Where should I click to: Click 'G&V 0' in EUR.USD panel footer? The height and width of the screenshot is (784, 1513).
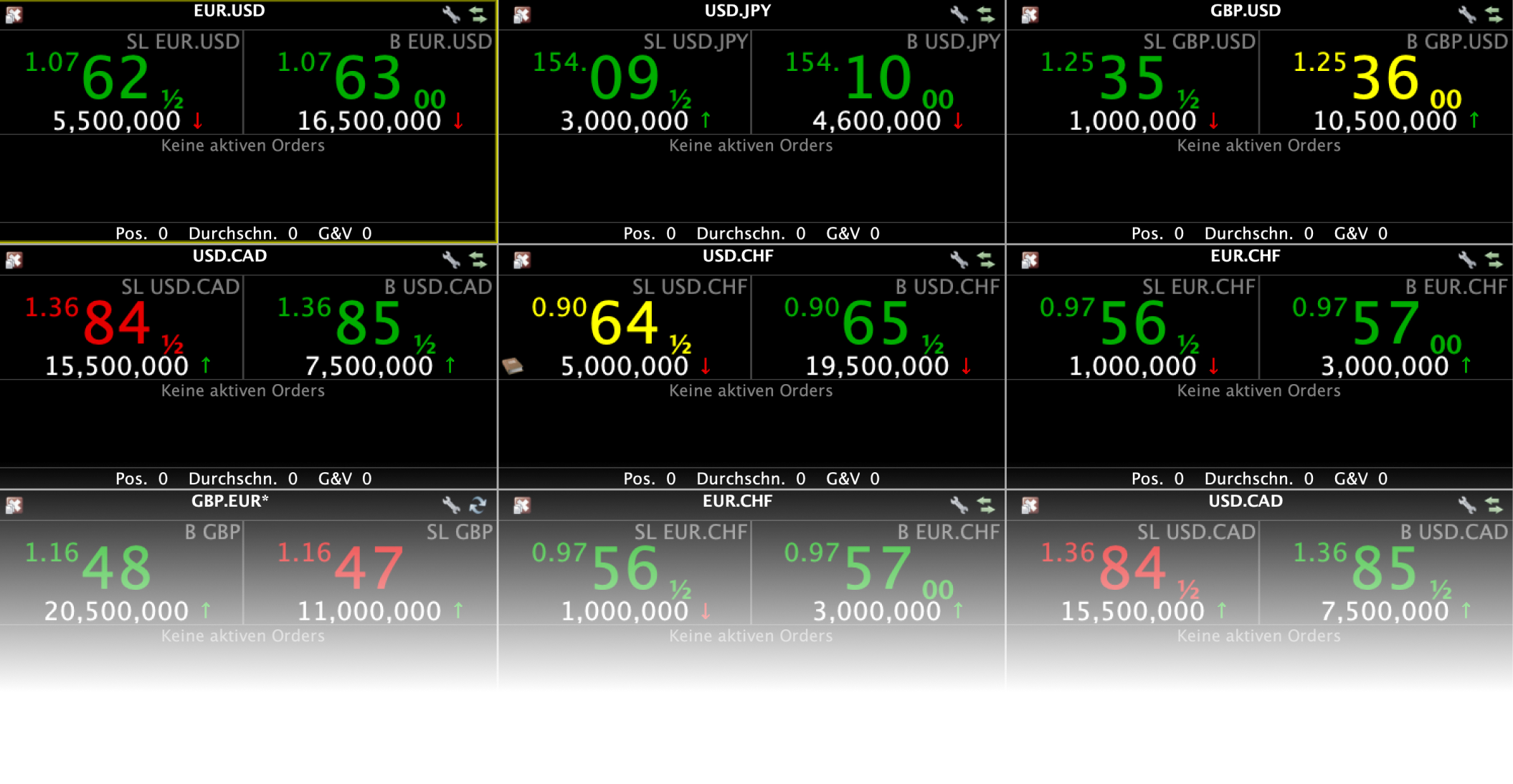[345, 234]
